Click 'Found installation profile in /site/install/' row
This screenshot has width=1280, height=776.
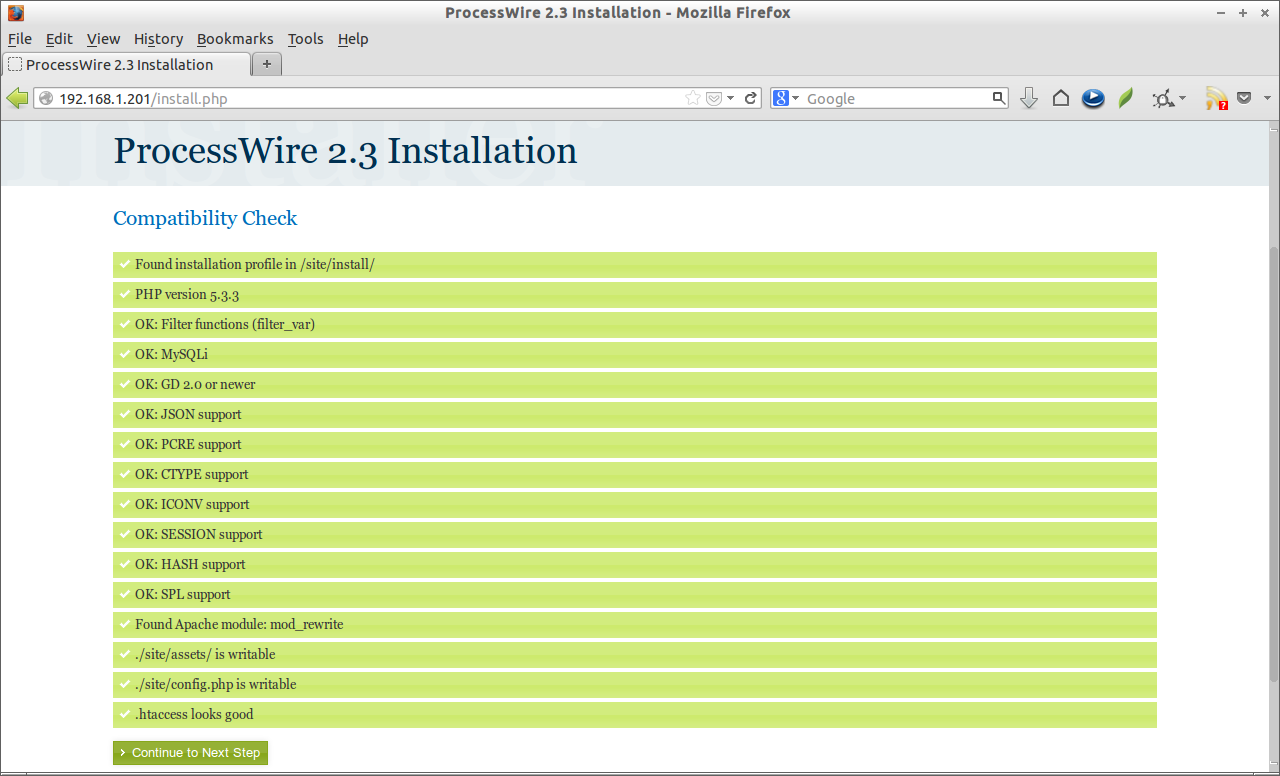point(635,264)
